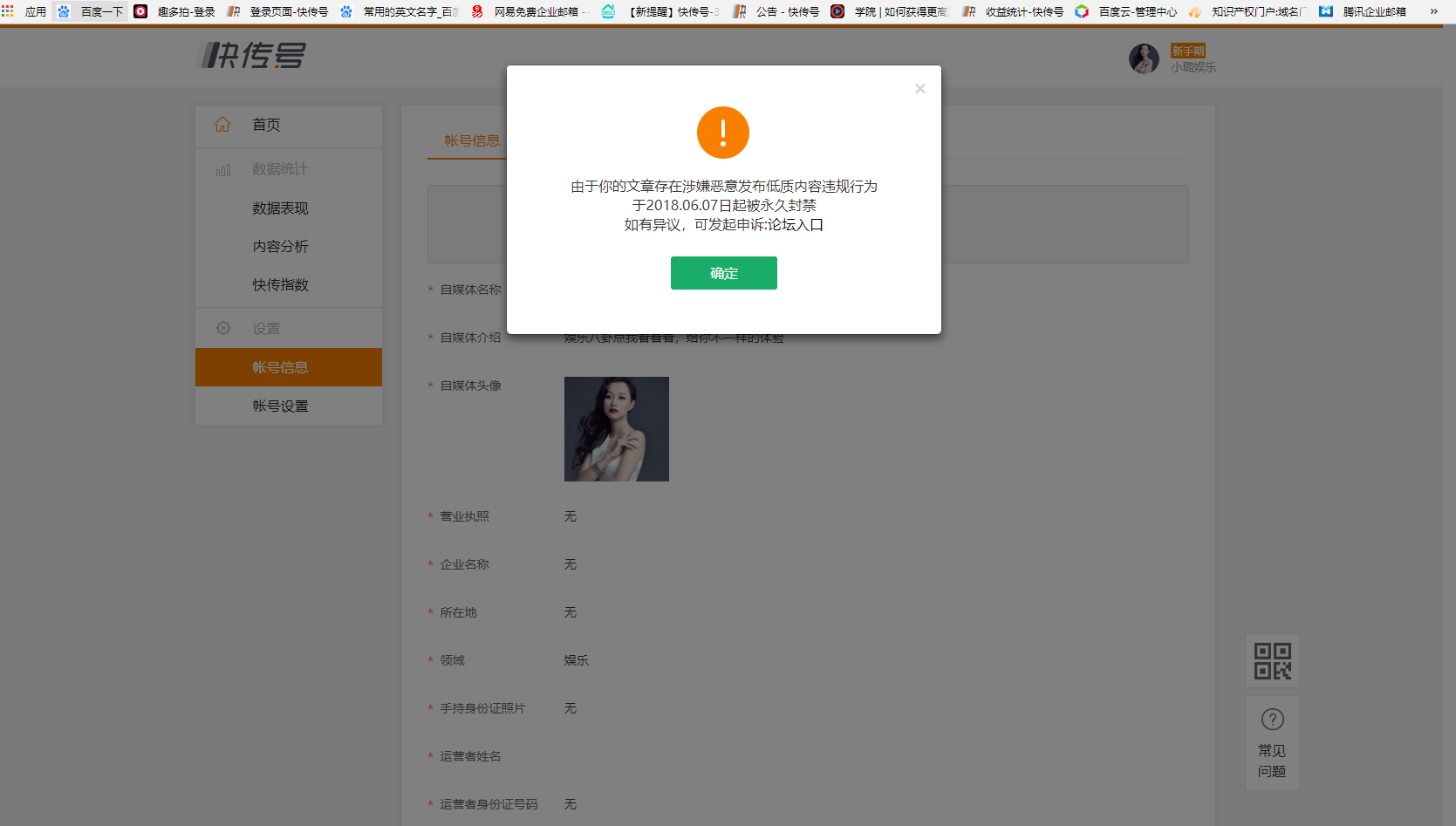Open the 百度云-管理中心 bookmark icon
The height and width of the screenshot is (826, 1456).
click(1082, 12)
